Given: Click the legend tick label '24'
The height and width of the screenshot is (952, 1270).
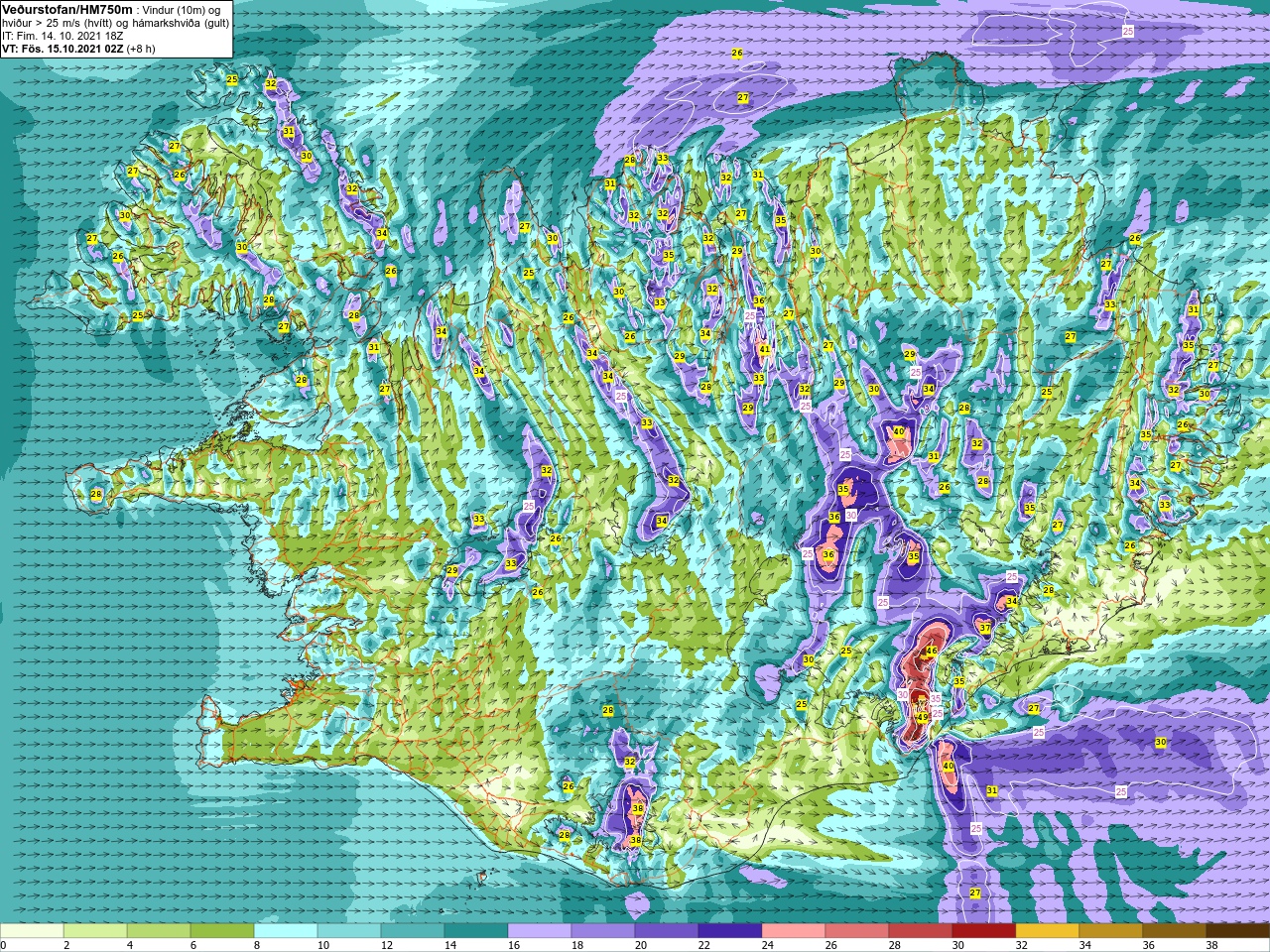Looking at the screenshot, I should coord(767,945).
